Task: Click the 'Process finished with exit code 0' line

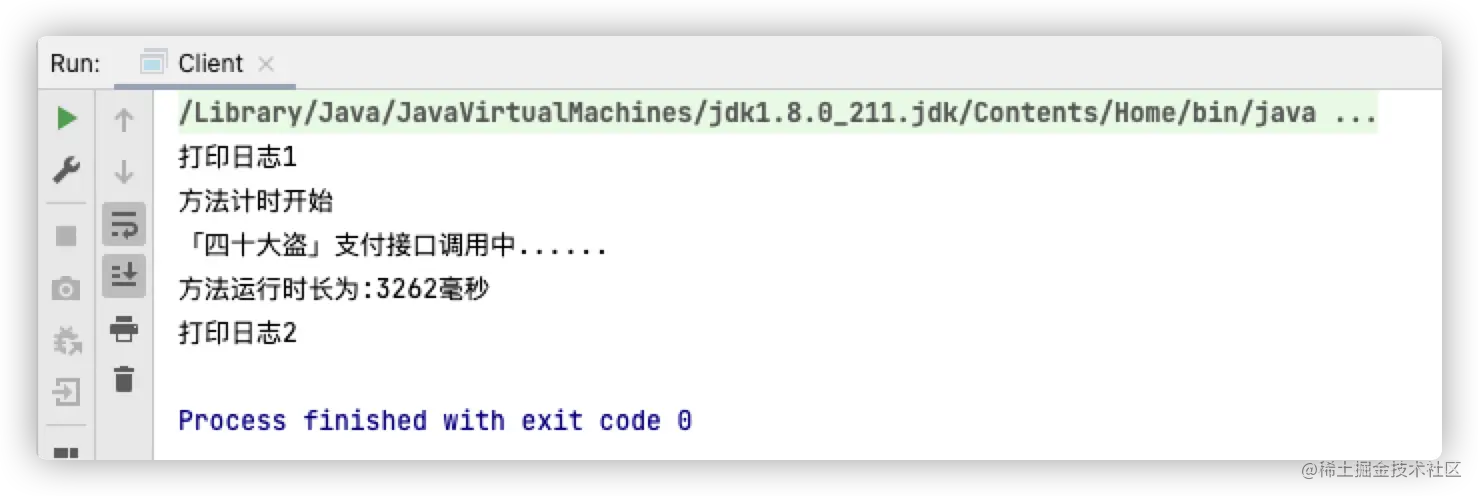Action: point(435,421)
